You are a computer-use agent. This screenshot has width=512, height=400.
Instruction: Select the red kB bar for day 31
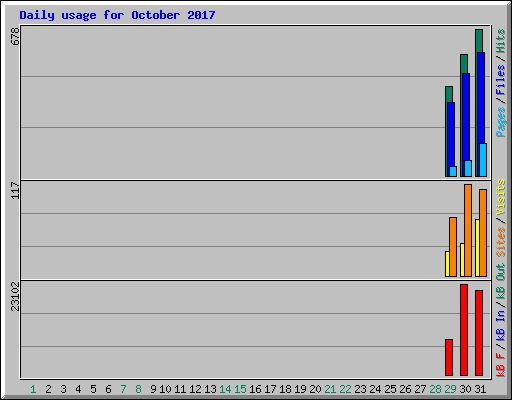[479, 333]
